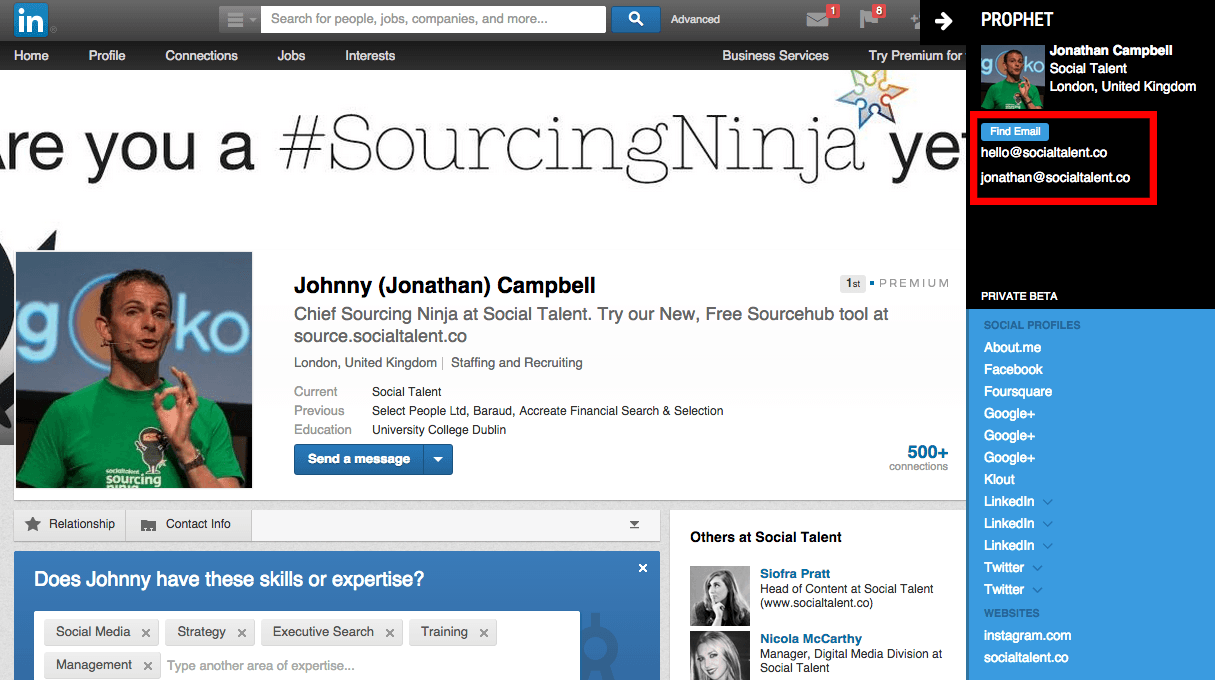Open the Interests menu
The width and height of the screenshot is (1215, 680).
point(370,55)
